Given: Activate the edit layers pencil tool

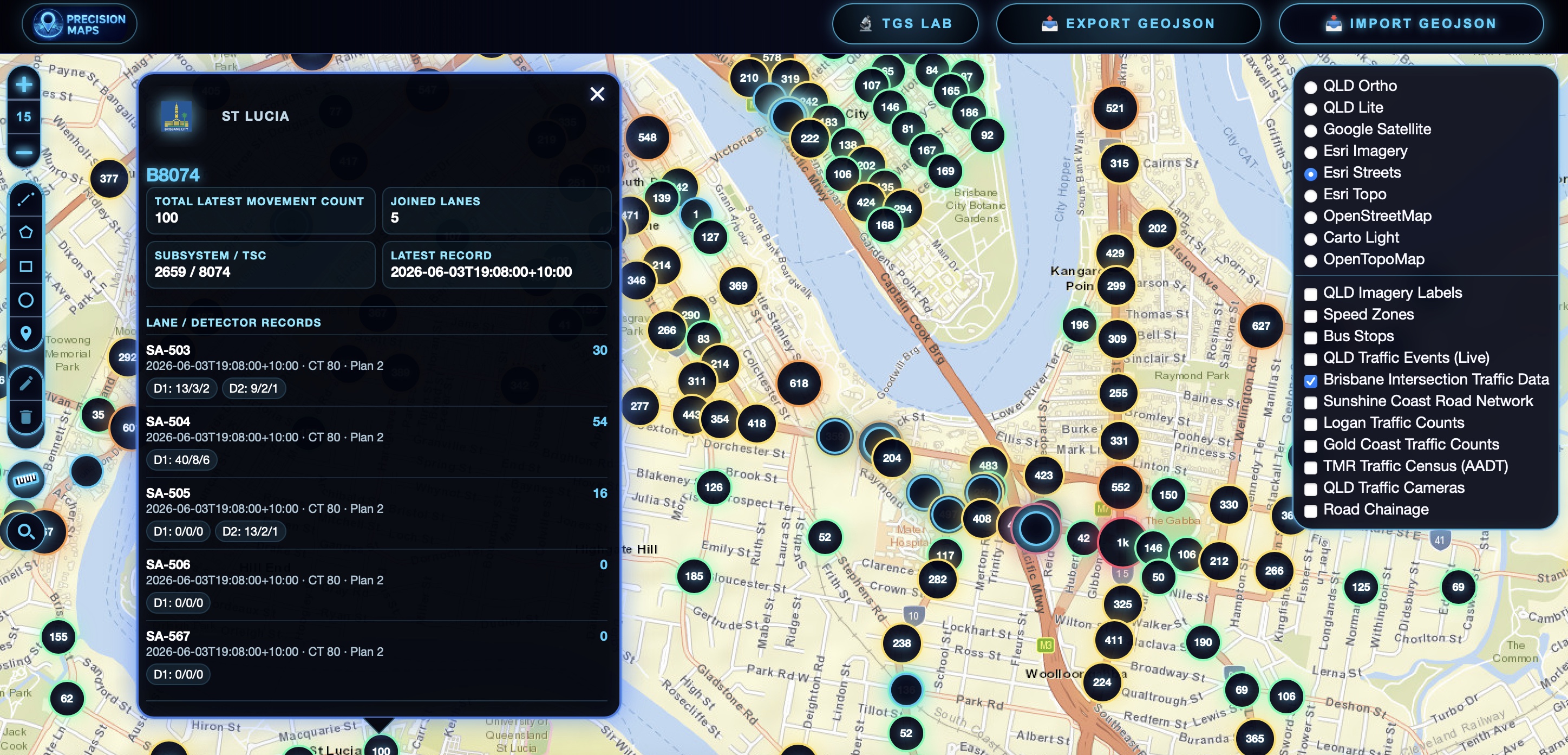Looking at the screenshot, I should pyautogui.click(x=25, y=383).
